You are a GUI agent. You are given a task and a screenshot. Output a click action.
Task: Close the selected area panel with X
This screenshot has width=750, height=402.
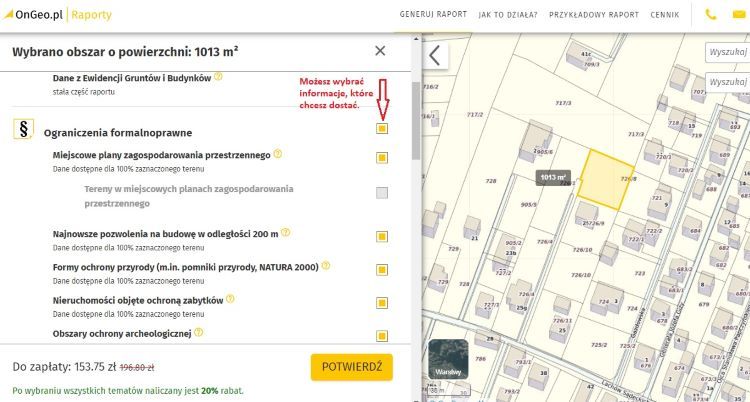coord(380,51)
